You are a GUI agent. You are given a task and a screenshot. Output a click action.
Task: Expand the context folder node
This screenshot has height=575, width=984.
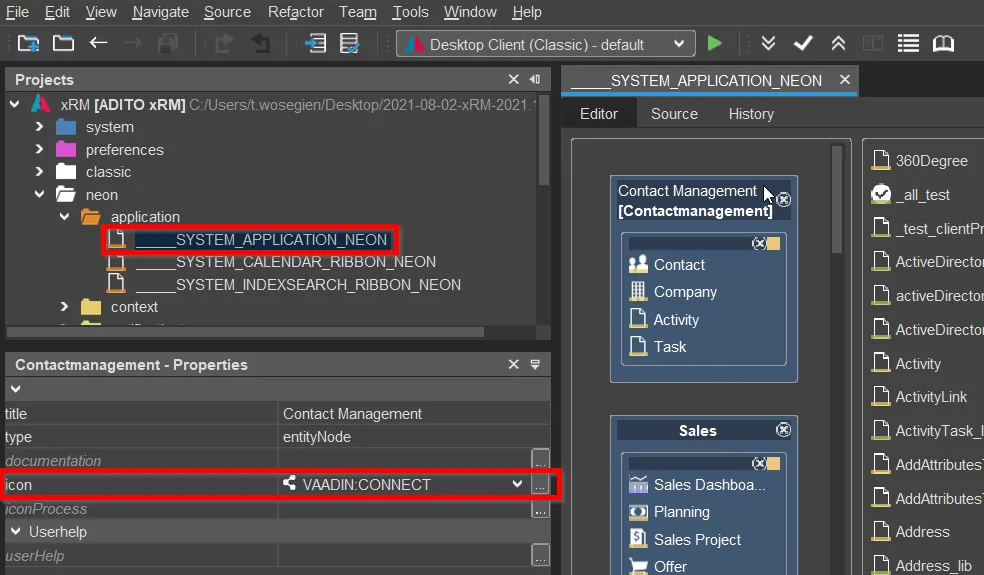click(x=64, y=306)
